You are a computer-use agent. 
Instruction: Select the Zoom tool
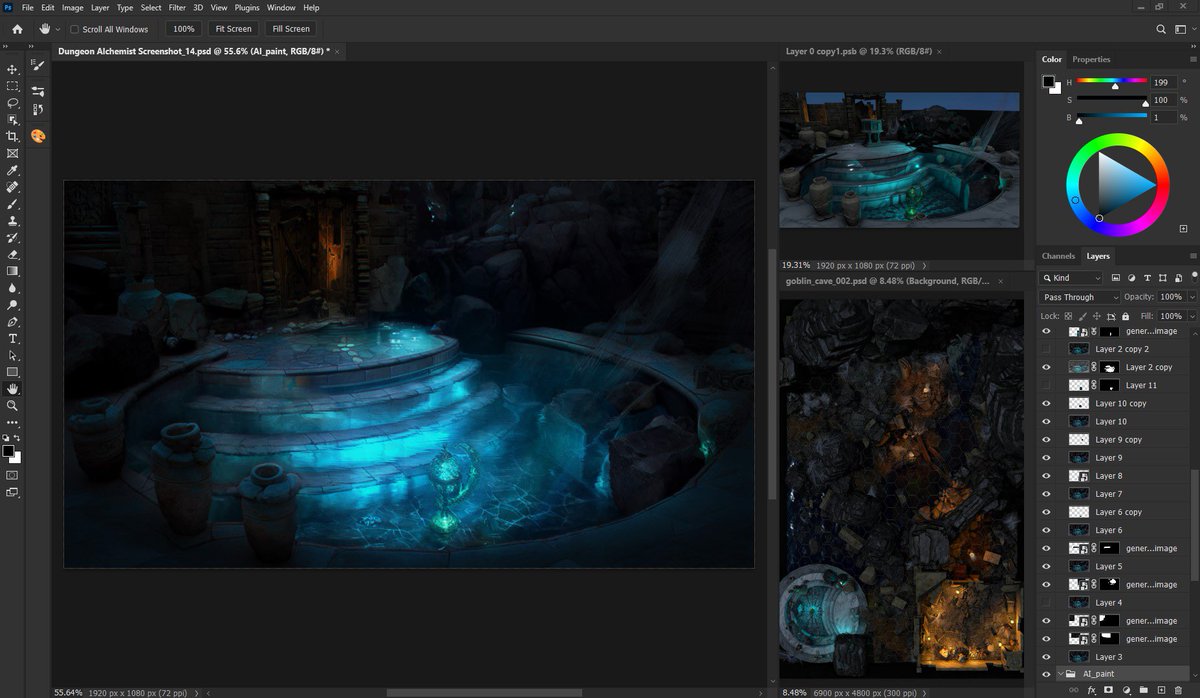click(x=13, y=406)
